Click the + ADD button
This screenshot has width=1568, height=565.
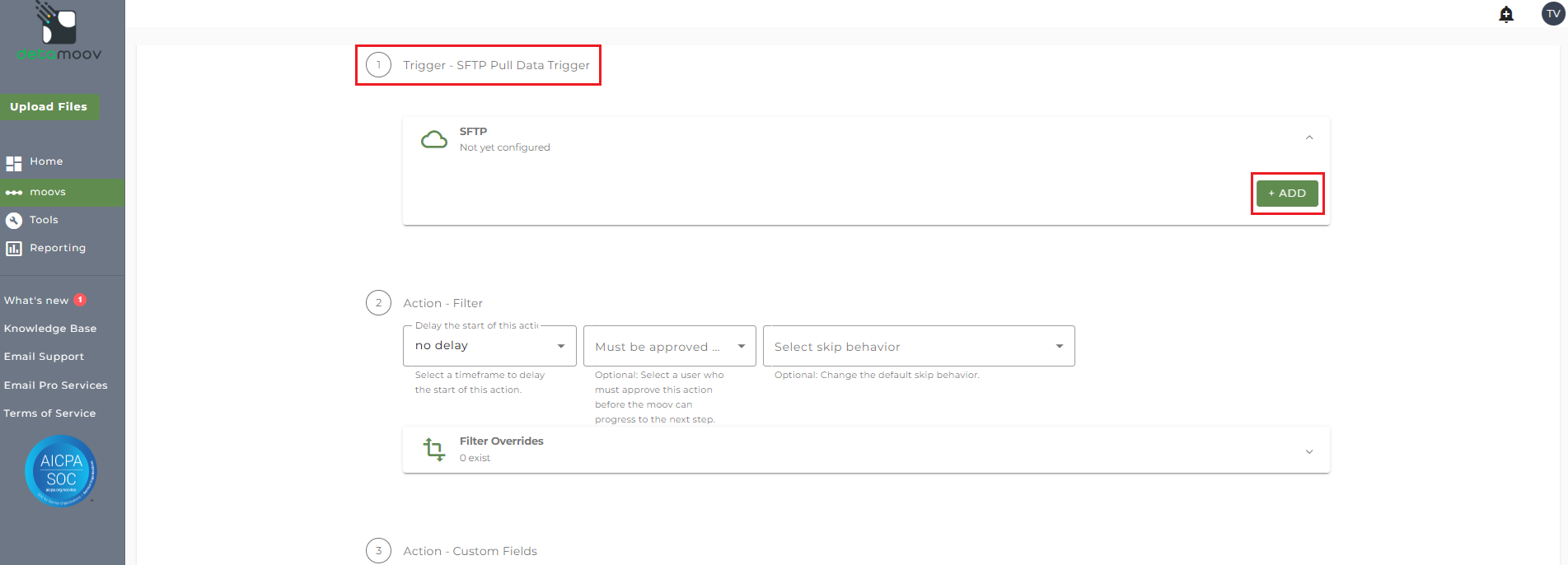(1287, 194)
